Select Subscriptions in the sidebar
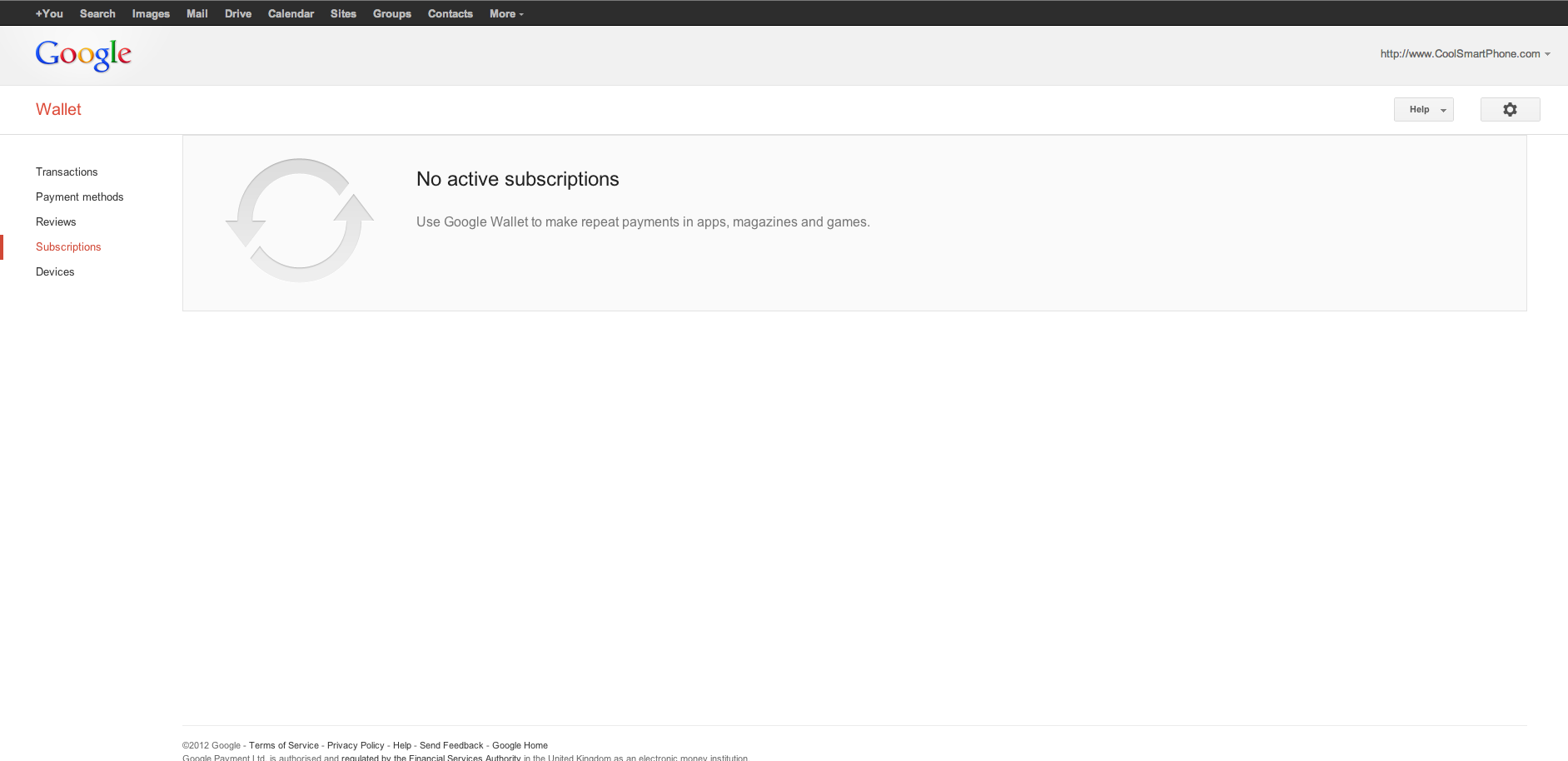The width and height of the screenshot is (1568, 761). pos(68,246)
